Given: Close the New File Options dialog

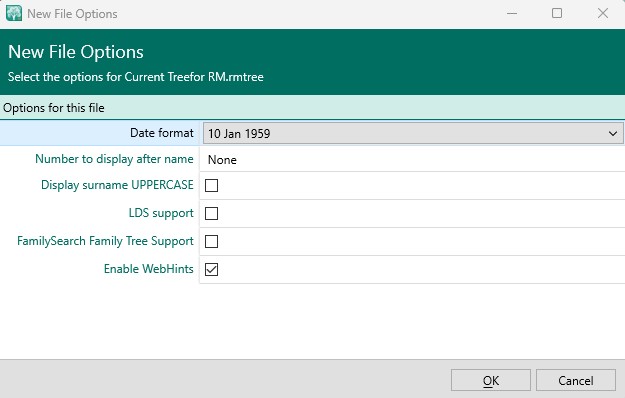Looking at the screenshot, I should (x=603, y=14).
